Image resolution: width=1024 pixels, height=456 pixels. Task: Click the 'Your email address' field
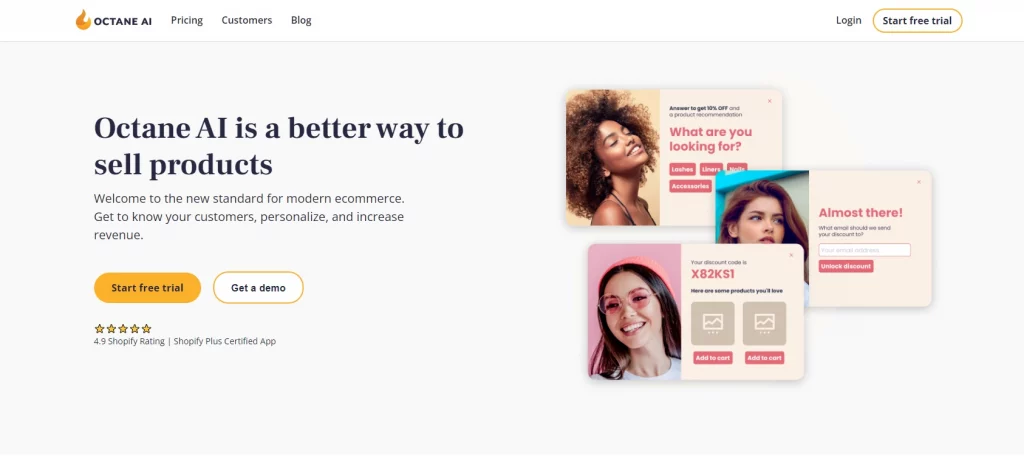coord(864,250)
